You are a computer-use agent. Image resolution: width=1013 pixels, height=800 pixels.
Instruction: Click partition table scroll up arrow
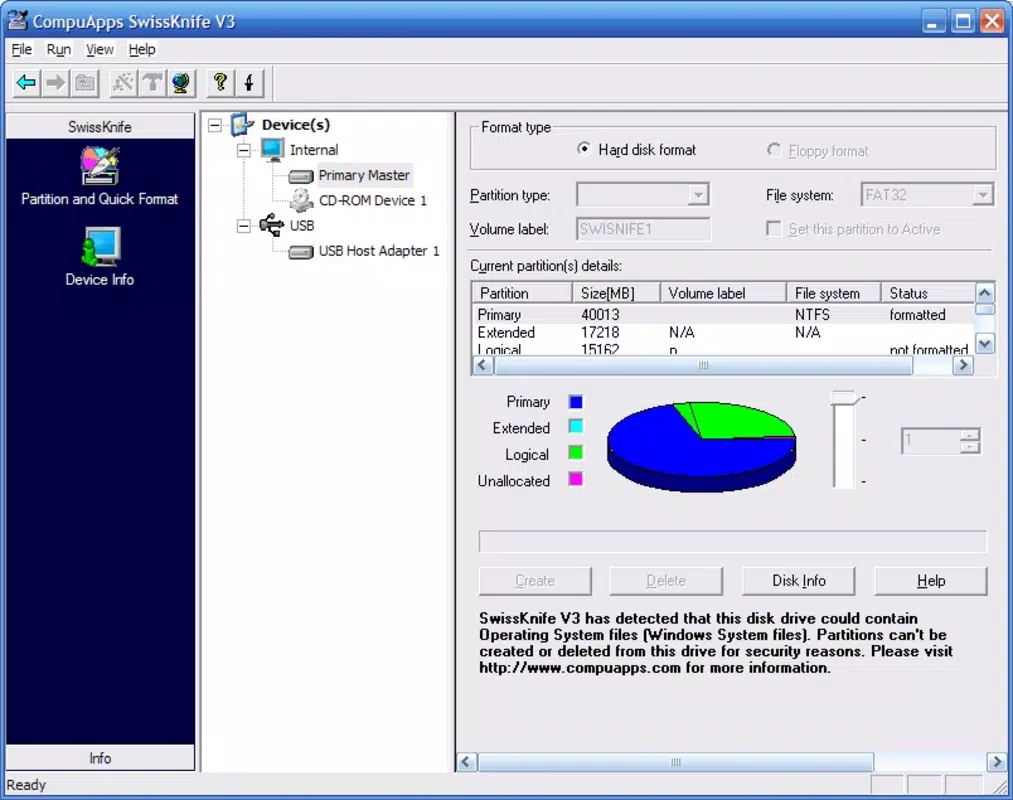click(x=984, y=293)
